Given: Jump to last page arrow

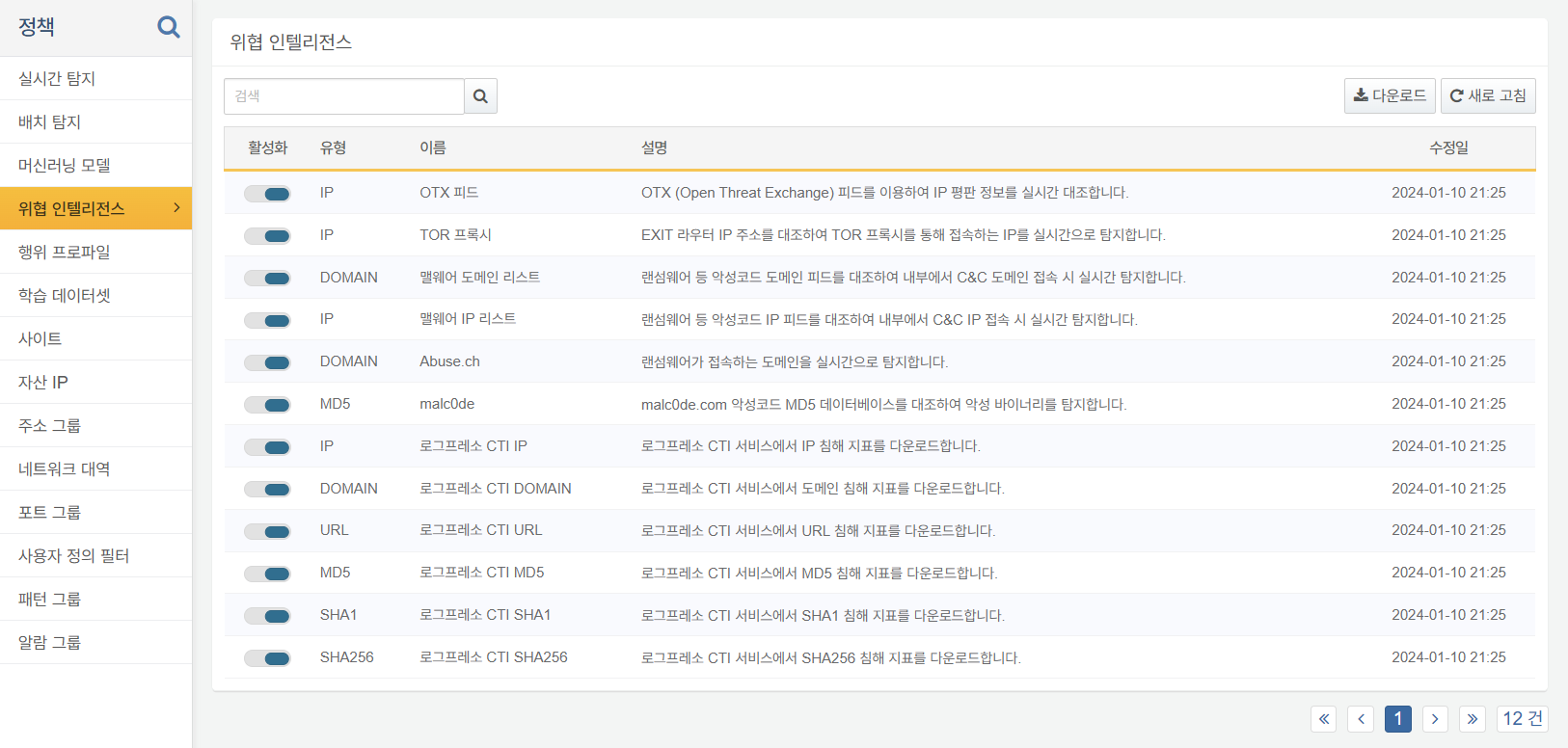Looking at the screenshot, I should coord(1473,719).
